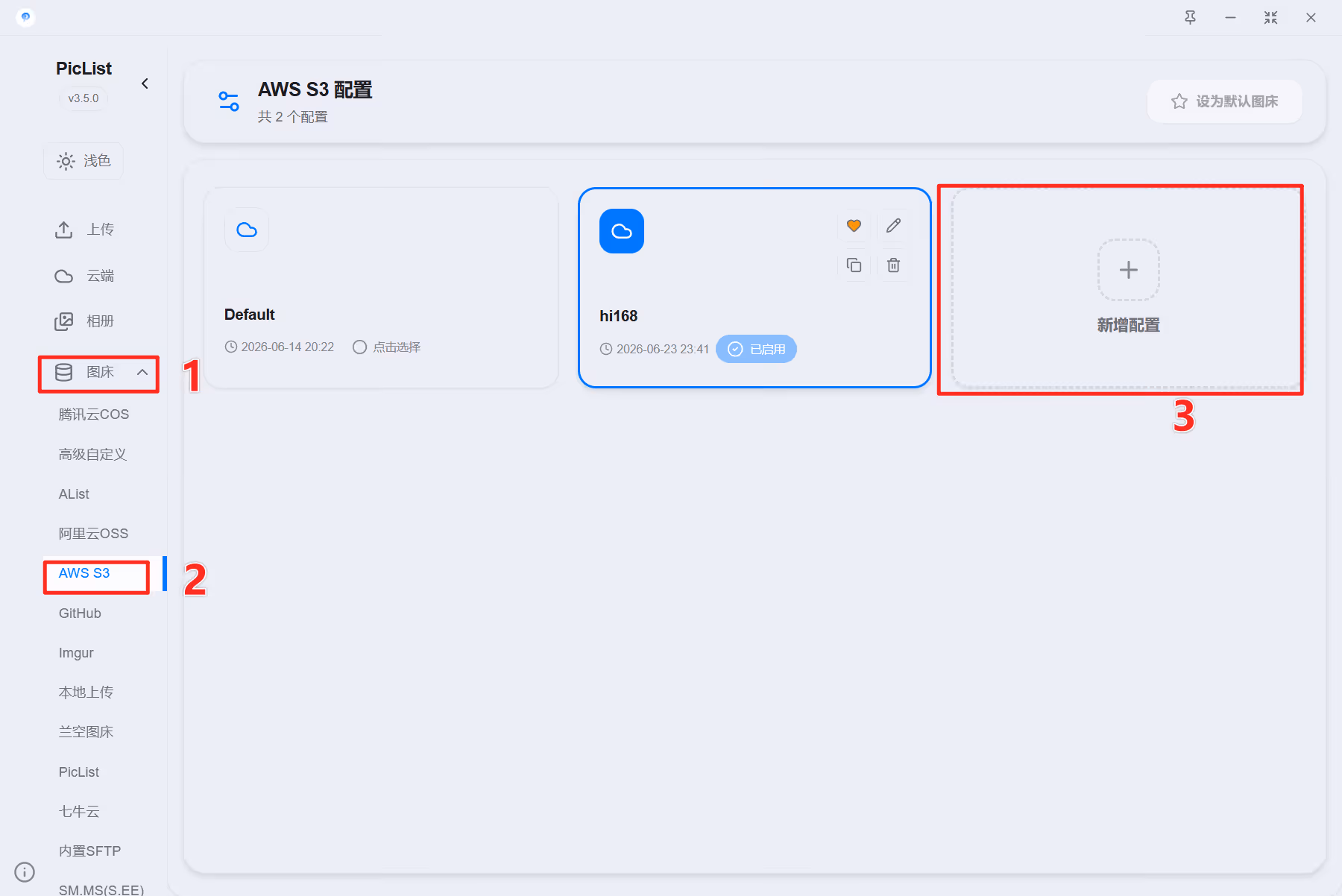
Task: Select 七牛云 picture bed
Action: tap(79, 812)
